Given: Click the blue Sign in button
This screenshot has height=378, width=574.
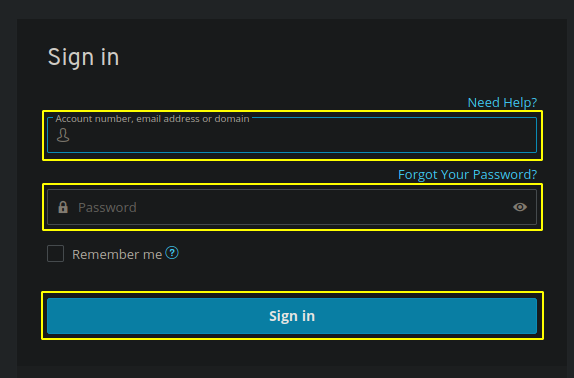Looking at the screenshot, I should coord(292,316).
